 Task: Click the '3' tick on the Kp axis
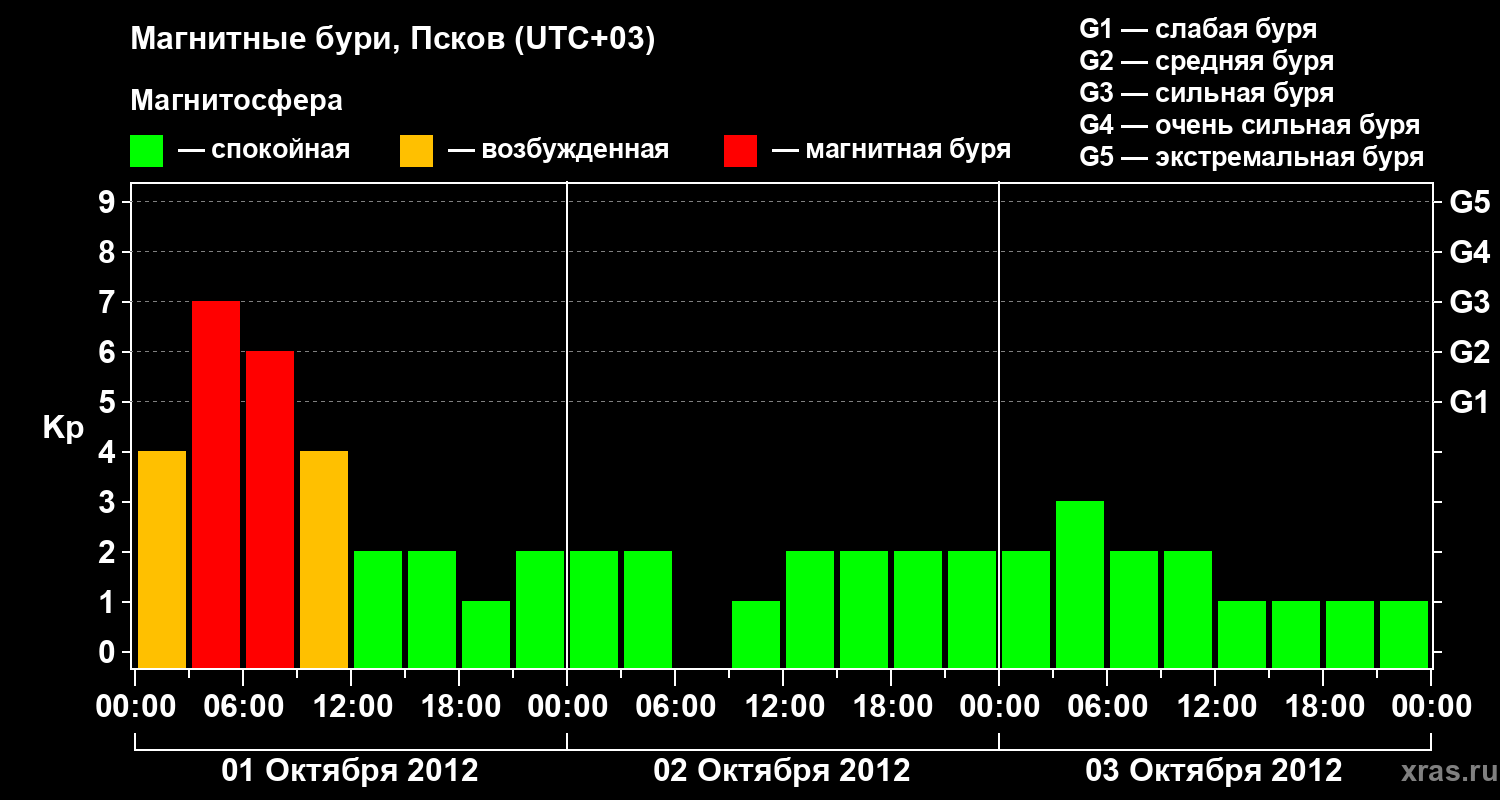pyautogui.click(x=109, y=502)
